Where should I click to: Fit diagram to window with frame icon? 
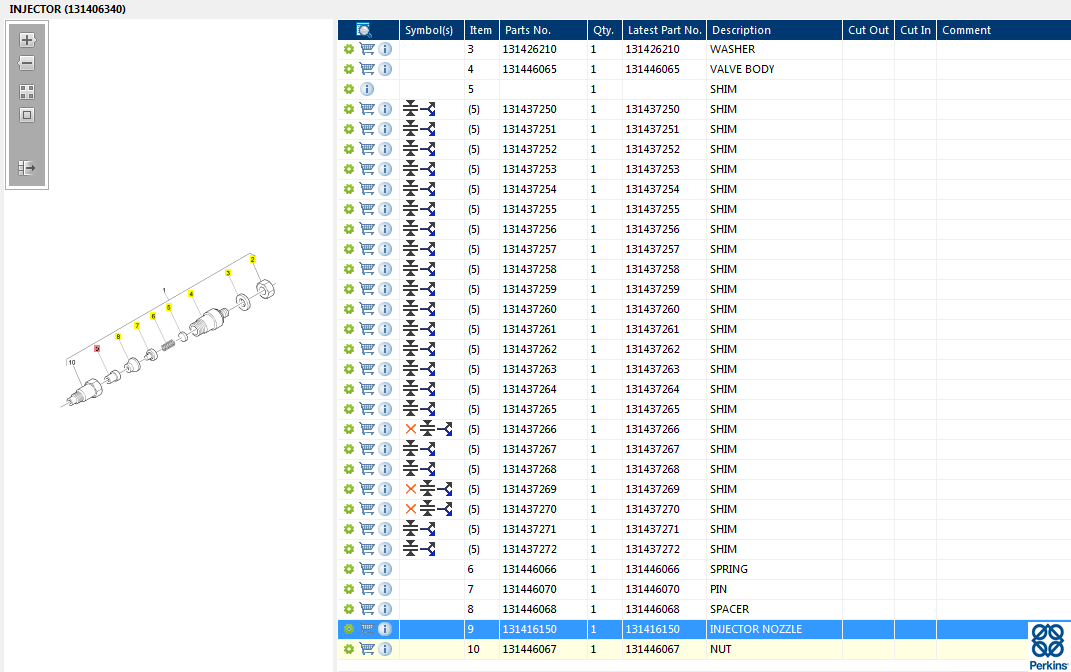(27, 115)
